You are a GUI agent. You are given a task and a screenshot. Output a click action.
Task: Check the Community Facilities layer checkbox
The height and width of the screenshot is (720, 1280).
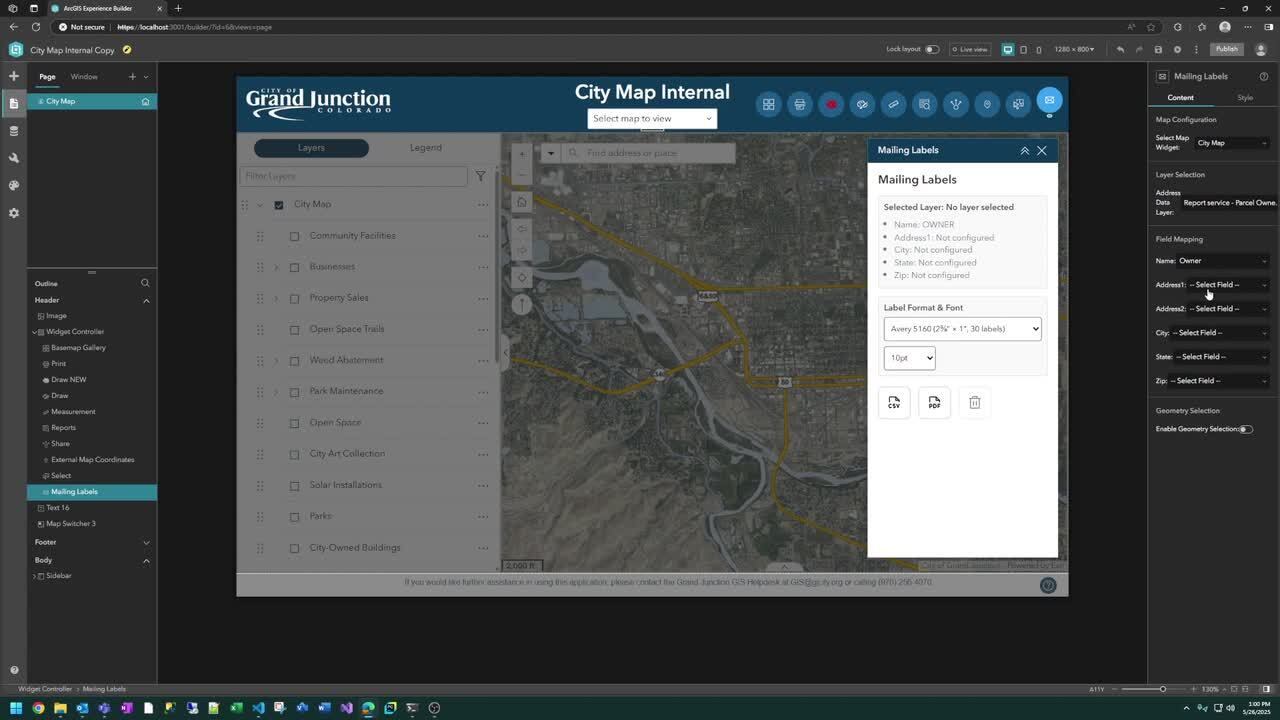[294, 236]
